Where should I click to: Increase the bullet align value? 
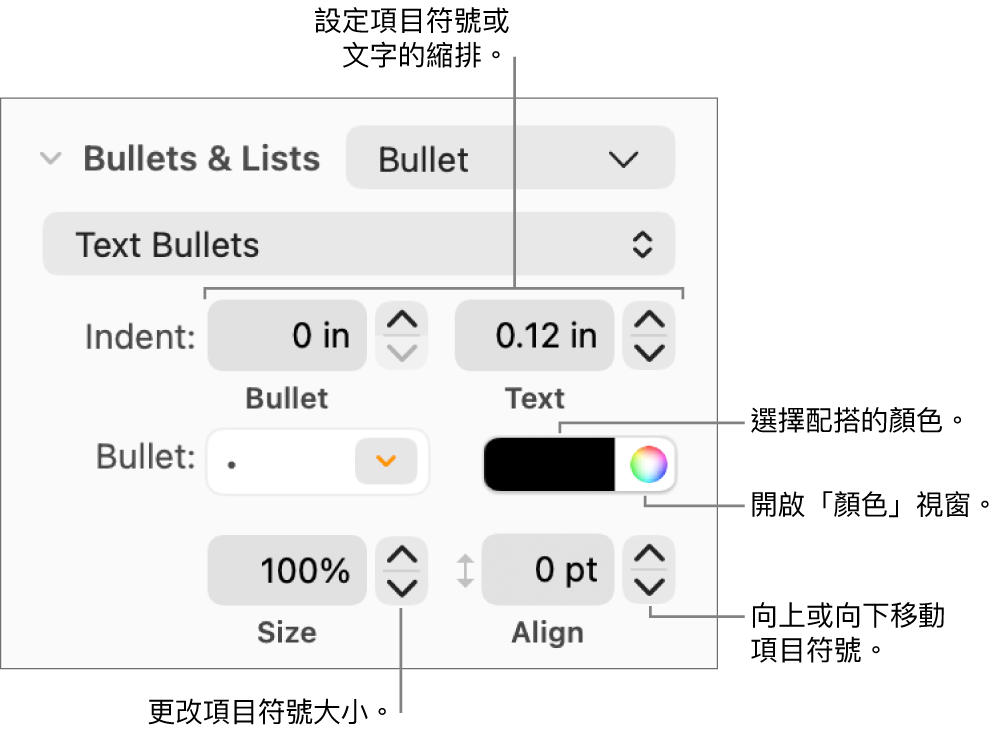pyautogui.click(x=649, y=555)
